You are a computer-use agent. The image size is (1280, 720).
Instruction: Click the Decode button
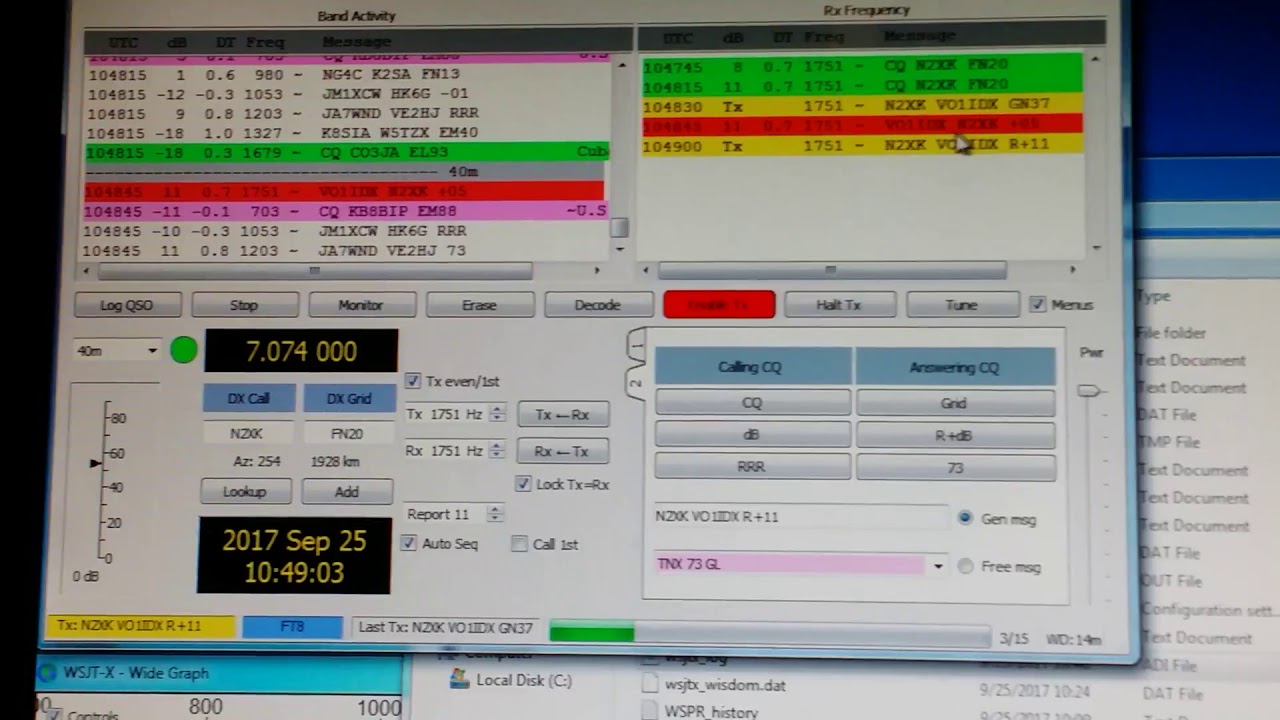(x=597, y=305)
